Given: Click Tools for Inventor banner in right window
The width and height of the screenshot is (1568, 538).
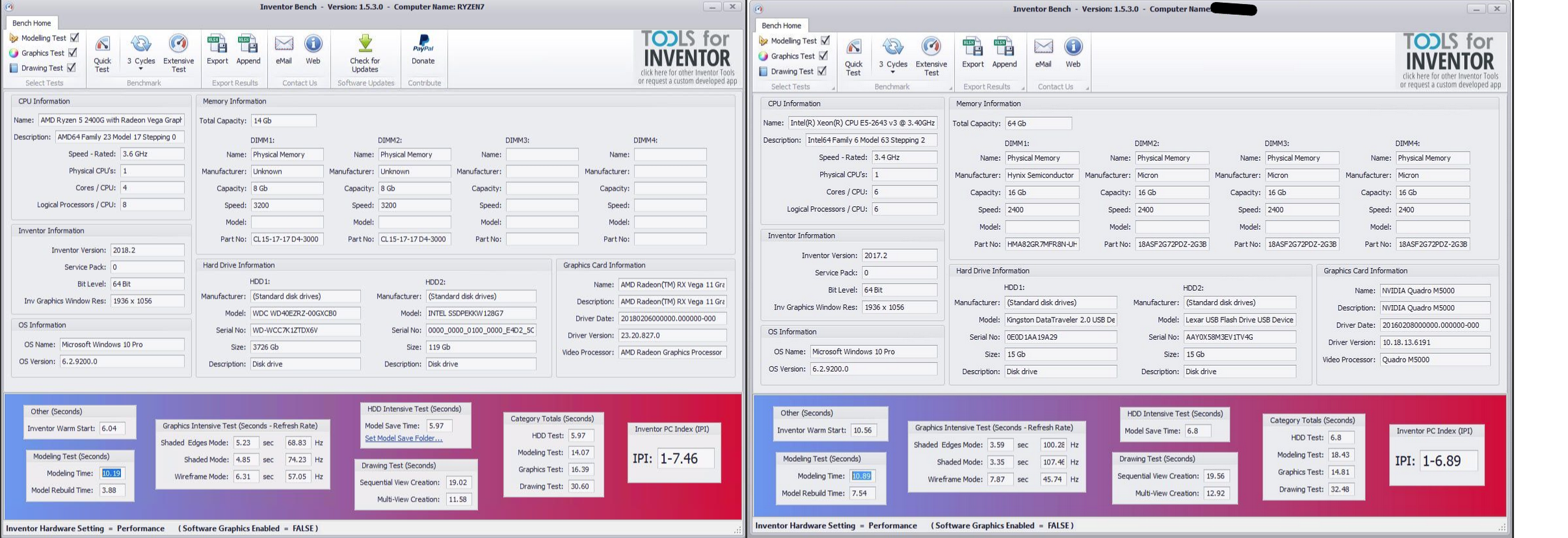Looking at the screenshot, I should pos(1450,61).
